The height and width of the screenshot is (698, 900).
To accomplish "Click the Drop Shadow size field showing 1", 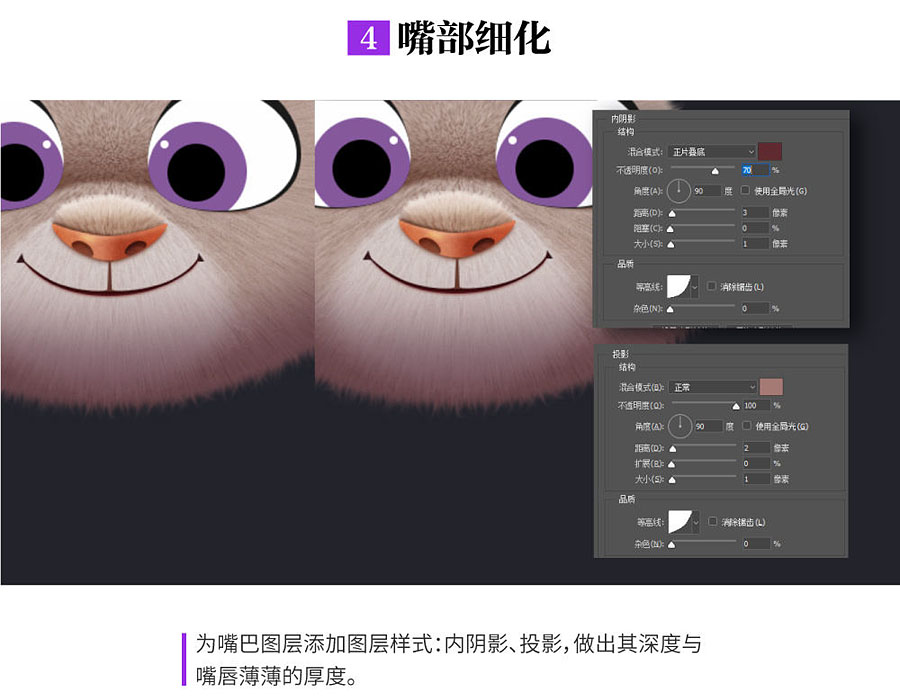I will point(757,479).
